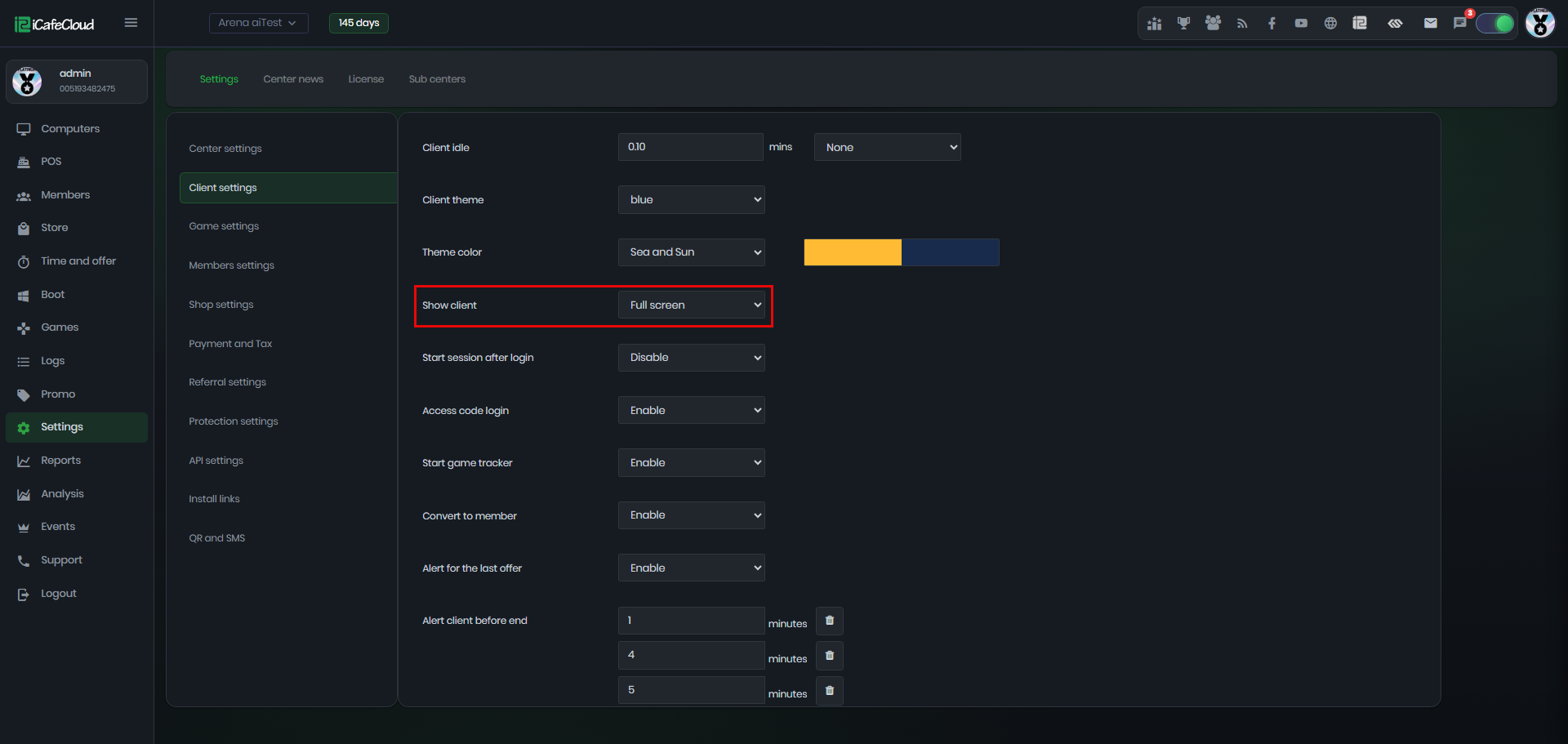This screenshot has height=744, width=1568.
Task: Open Game settings section
Action: tap(287, 226)
